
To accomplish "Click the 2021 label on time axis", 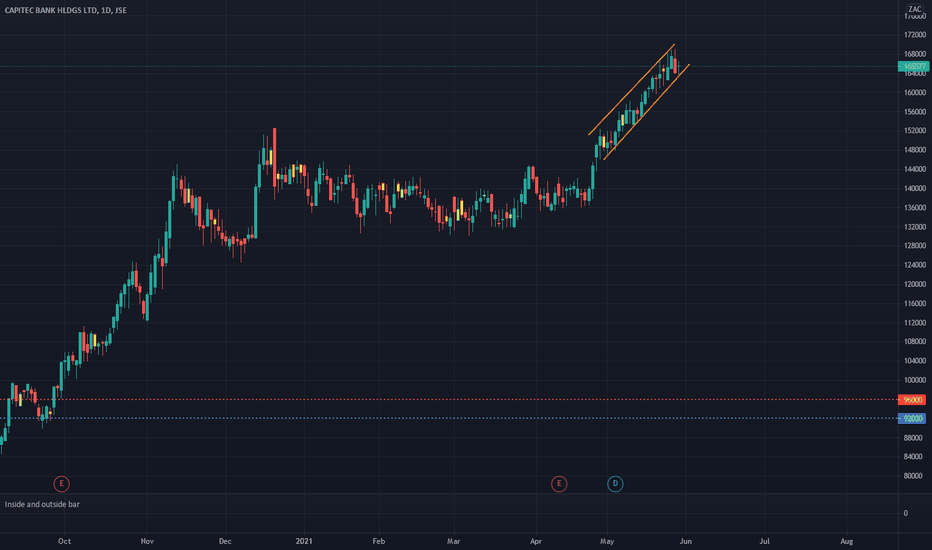I will click(304, 541).
